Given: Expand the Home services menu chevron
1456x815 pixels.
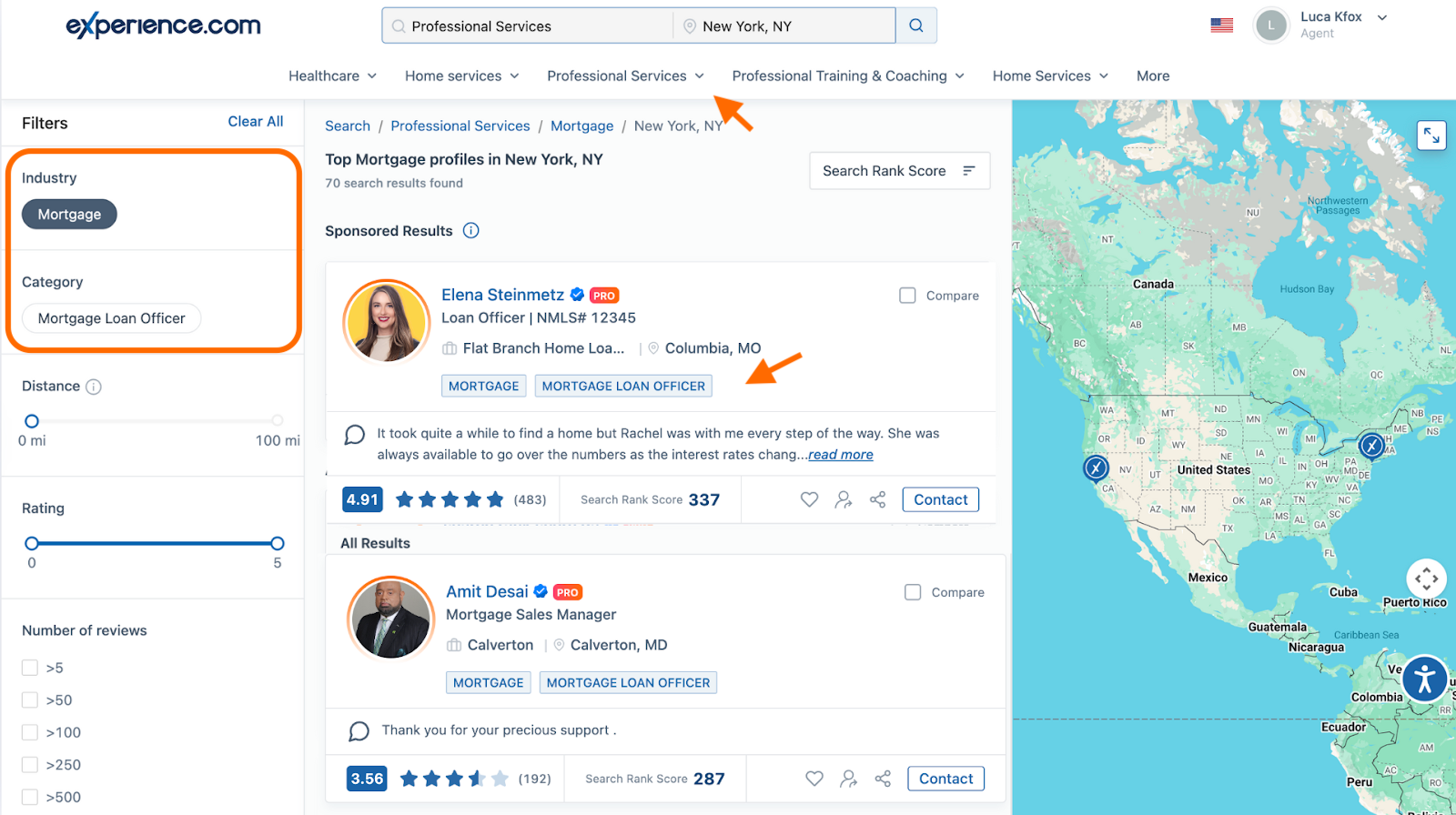Looking at the screenshot, I should coord(514,76).
